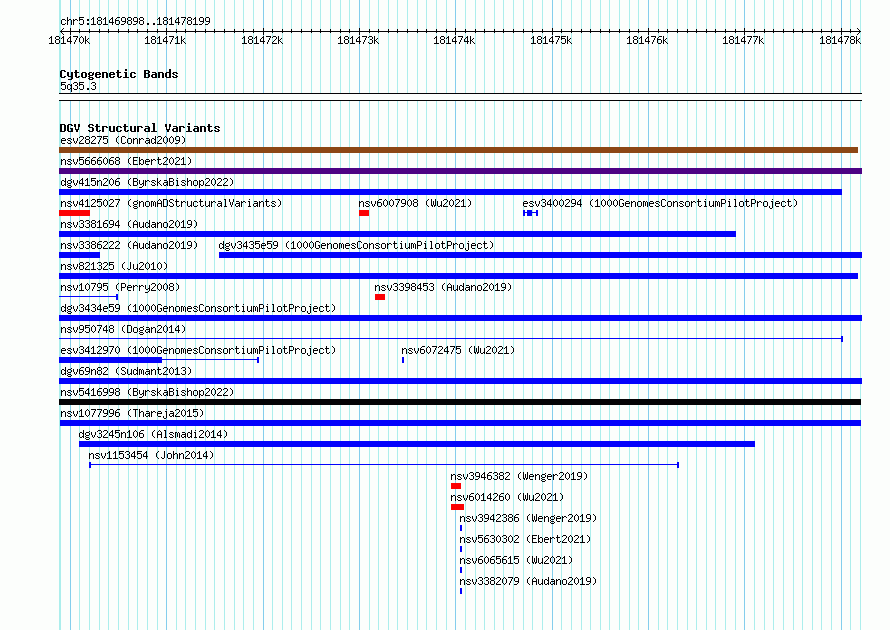Select the short blue nsv3386222 bar
Screen dimensions: 890x630
(79, 255)
